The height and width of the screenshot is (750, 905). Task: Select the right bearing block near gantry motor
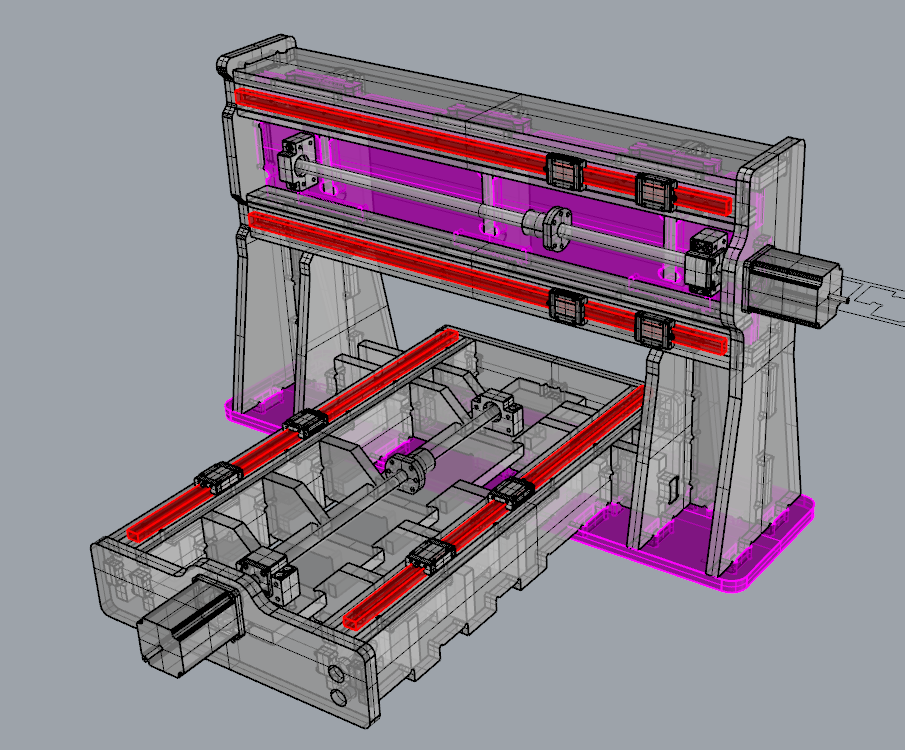click(x=706, y=261)
